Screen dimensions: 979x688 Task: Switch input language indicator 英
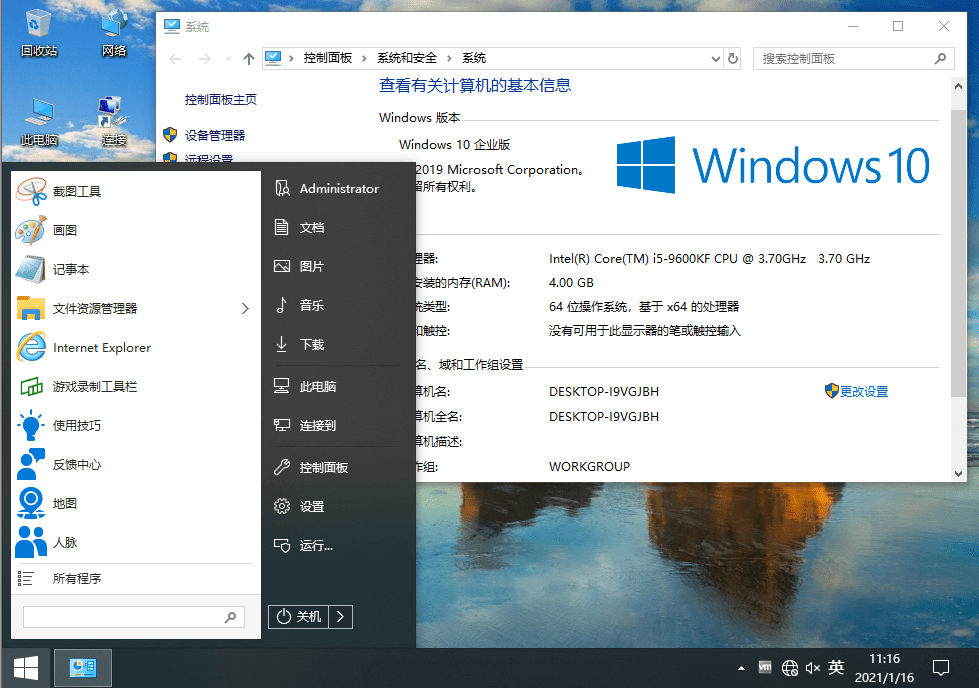(x=836, y=667)
